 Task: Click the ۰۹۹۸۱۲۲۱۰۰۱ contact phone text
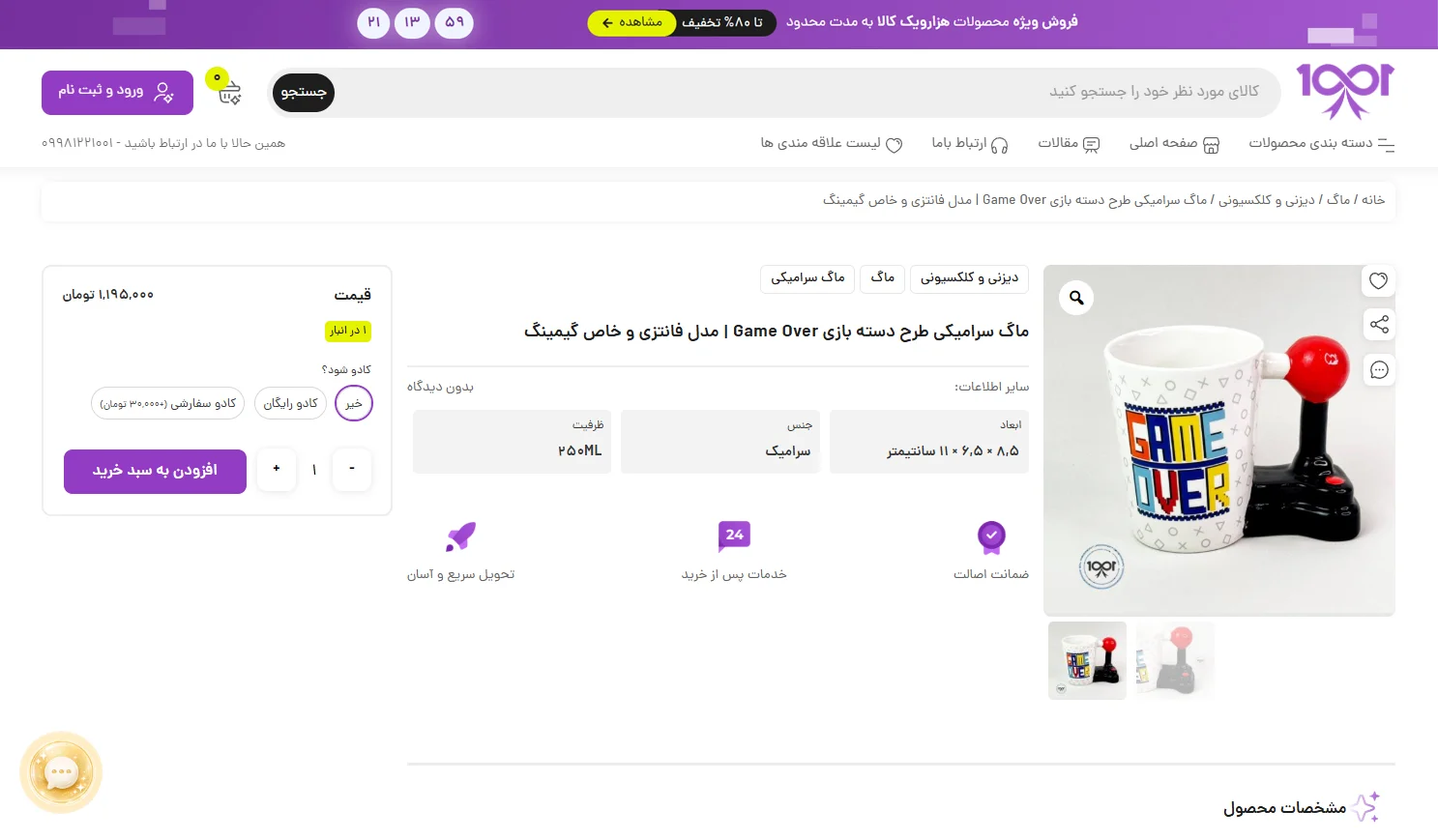[77, 143]
